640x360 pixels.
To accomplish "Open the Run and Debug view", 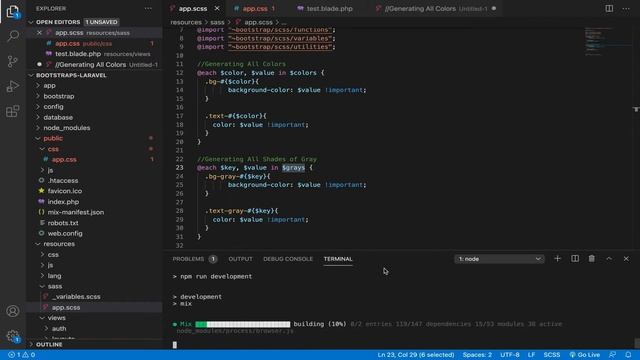I will [x=13, y=86].
